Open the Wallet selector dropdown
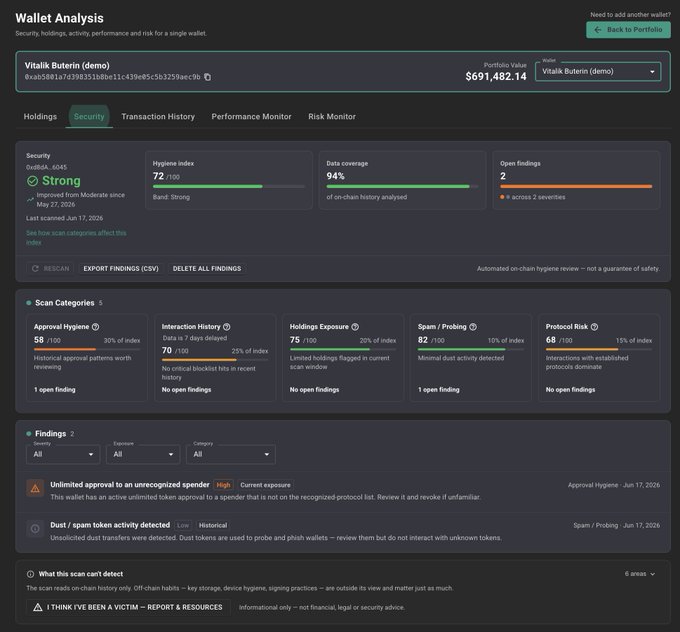The width and height of the screenshot is (680, 632). click(598, 72)
